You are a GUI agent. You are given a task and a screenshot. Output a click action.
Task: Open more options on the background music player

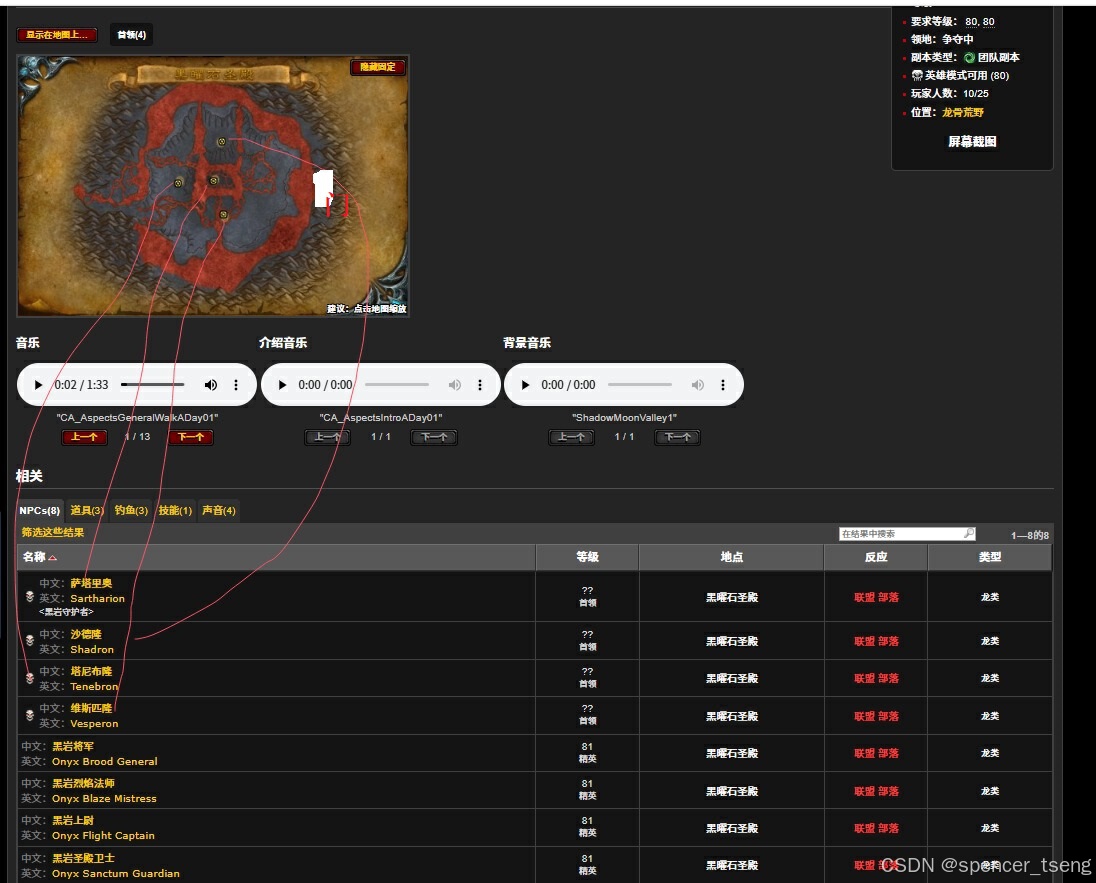point(723,385)
